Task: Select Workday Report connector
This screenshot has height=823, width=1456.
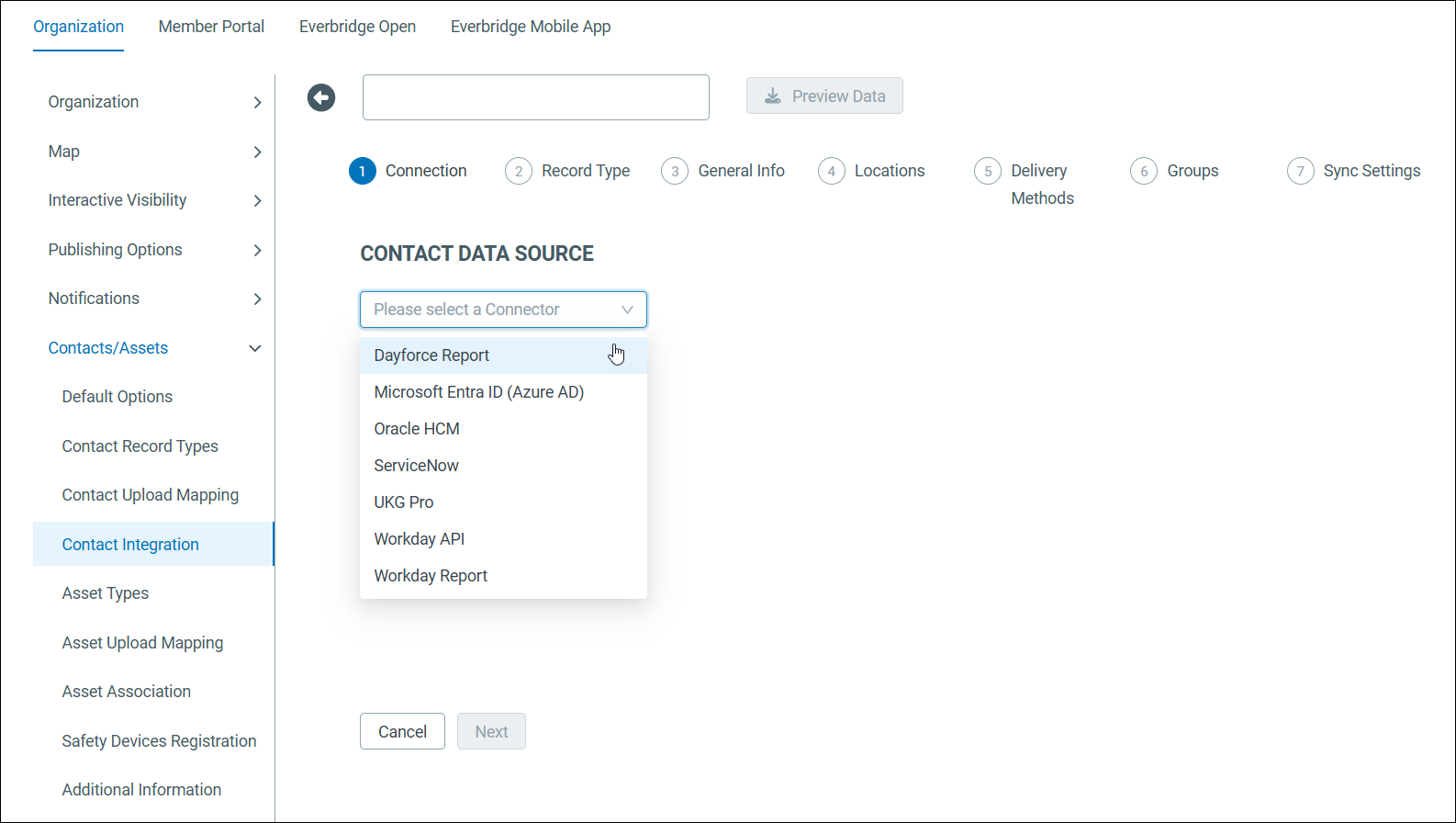Action: click(503, 576)
